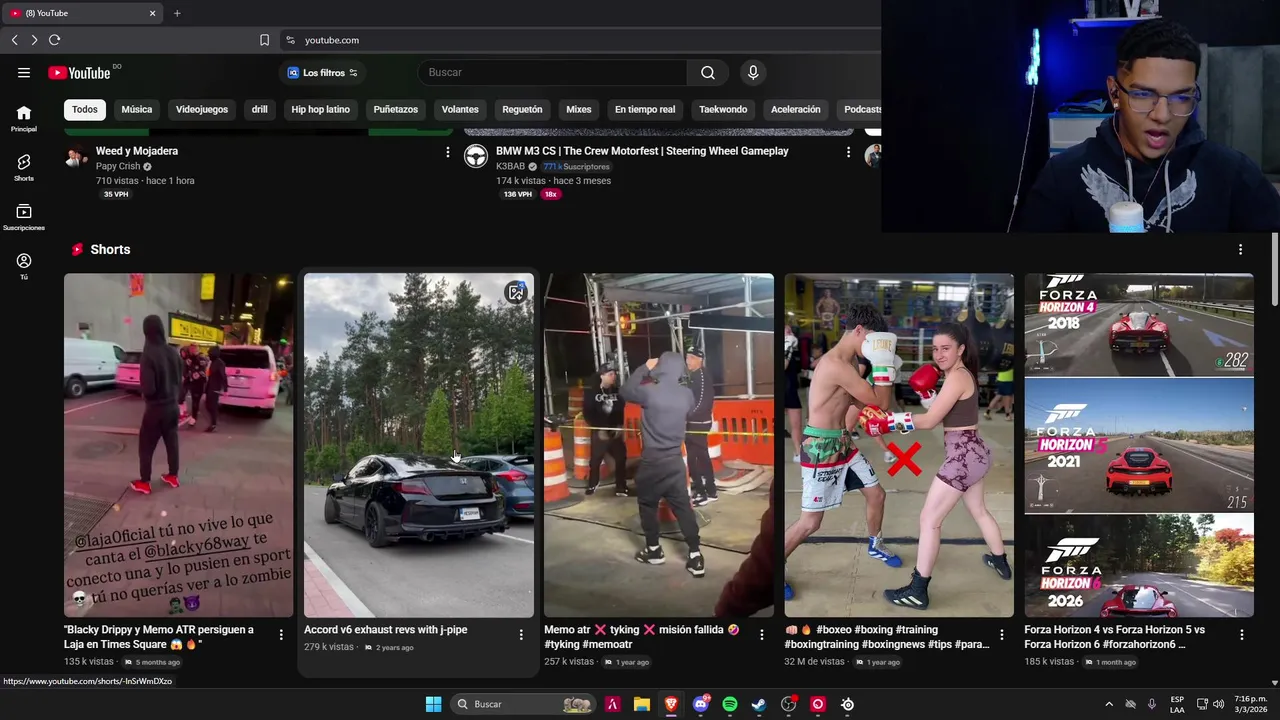
Task: Open the Papy Crish channel link
Action: pyautogui.click(x=118, y=166)
